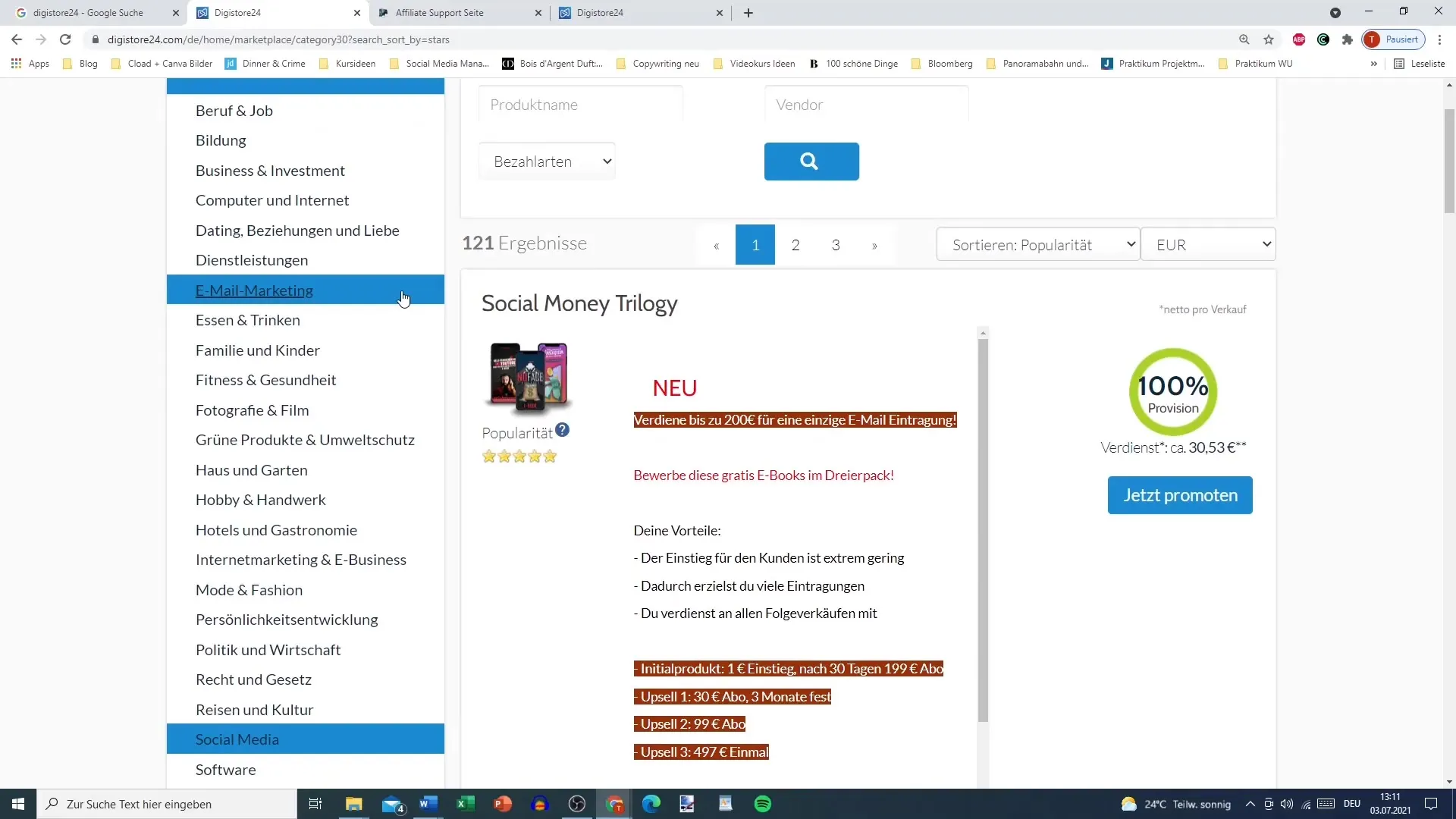Click the Vendor input field
This screenshot has height=819, width=1456.
tap(867, 105)
